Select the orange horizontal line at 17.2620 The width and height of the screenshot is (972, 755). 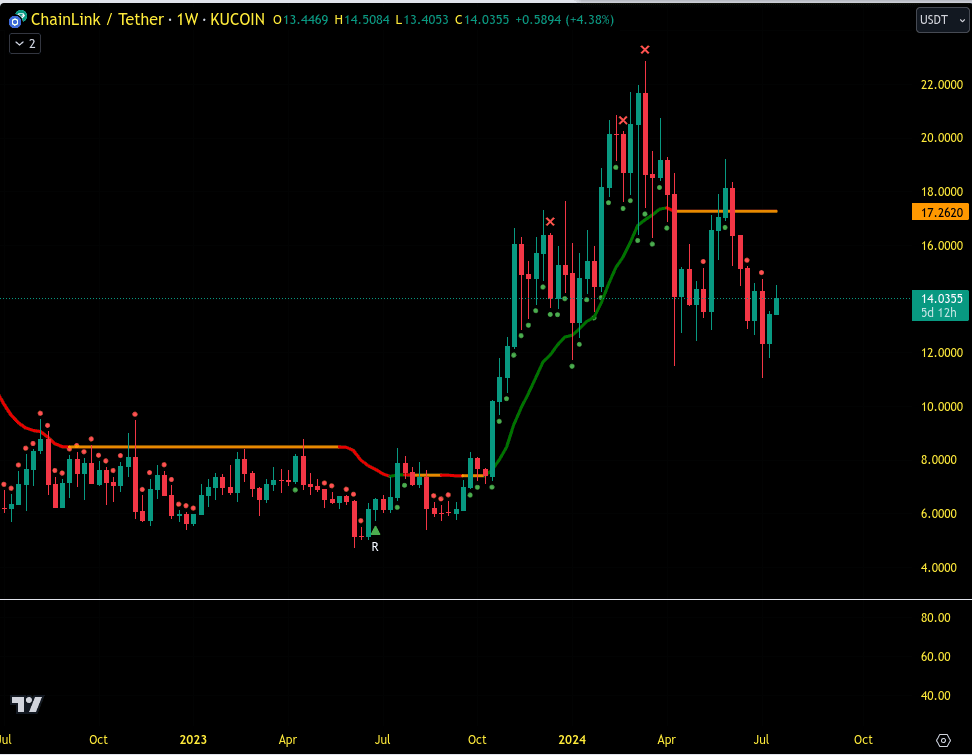click(x=725, y=211)
